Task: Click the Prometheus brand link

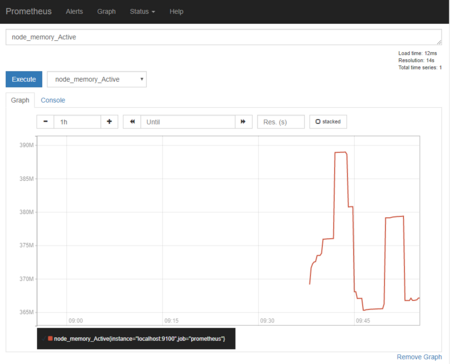Action: [29, 11]
